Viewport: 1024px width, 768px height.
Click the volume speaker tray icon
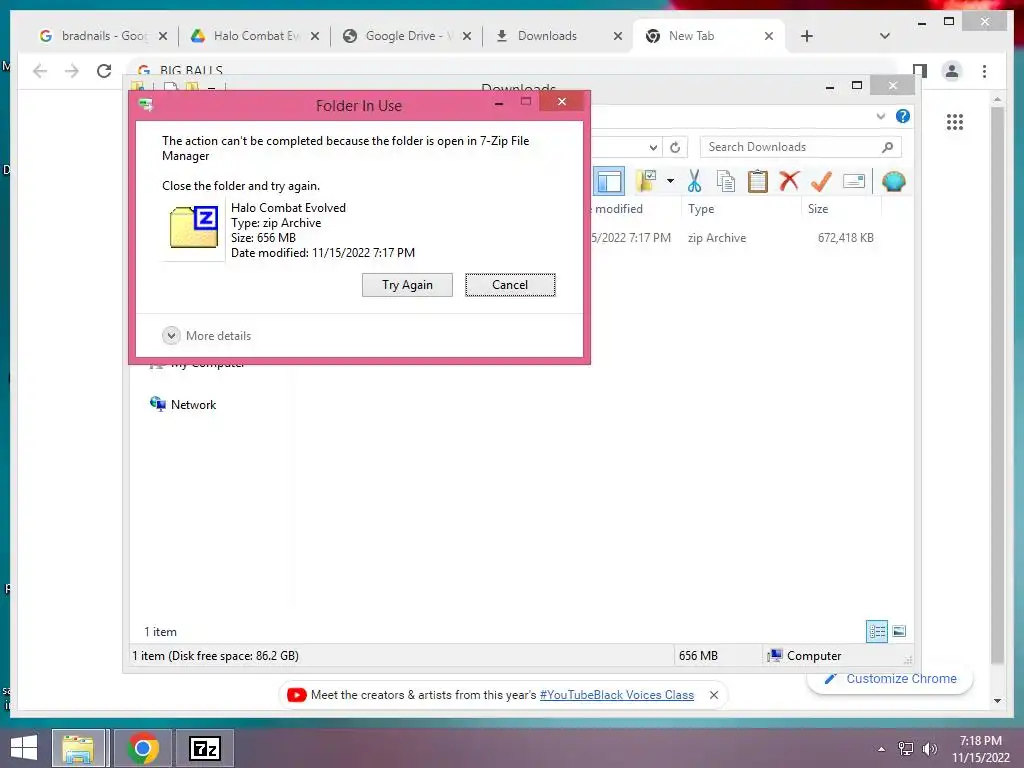pos(929,748)
